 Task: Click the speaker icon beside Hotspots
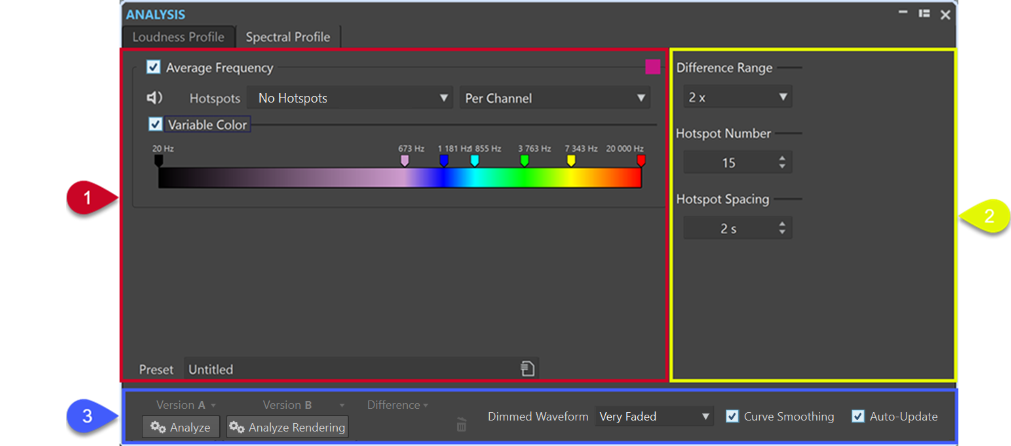click(154, 98)
